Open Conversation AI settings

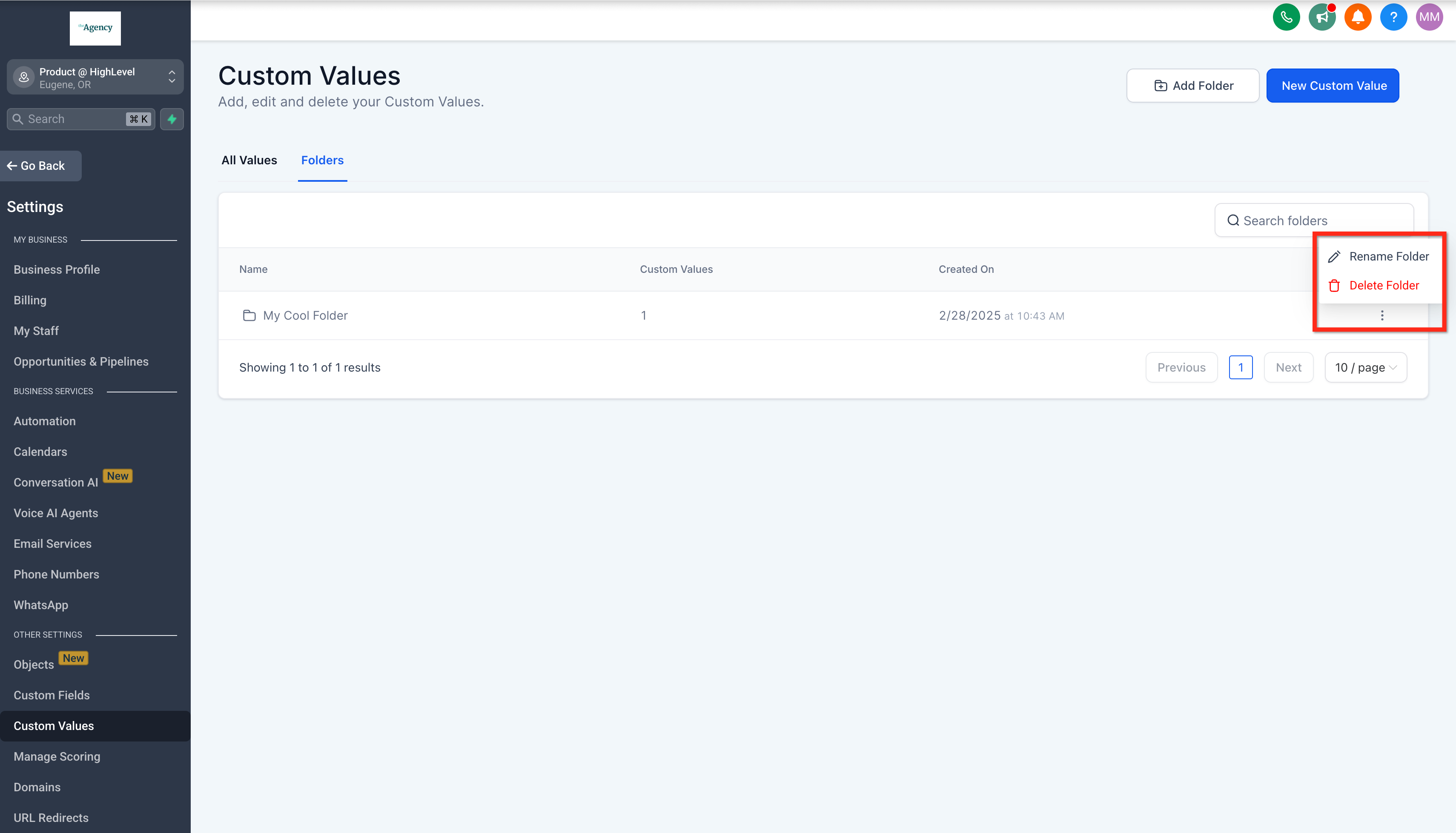click(x=56, y=482)
